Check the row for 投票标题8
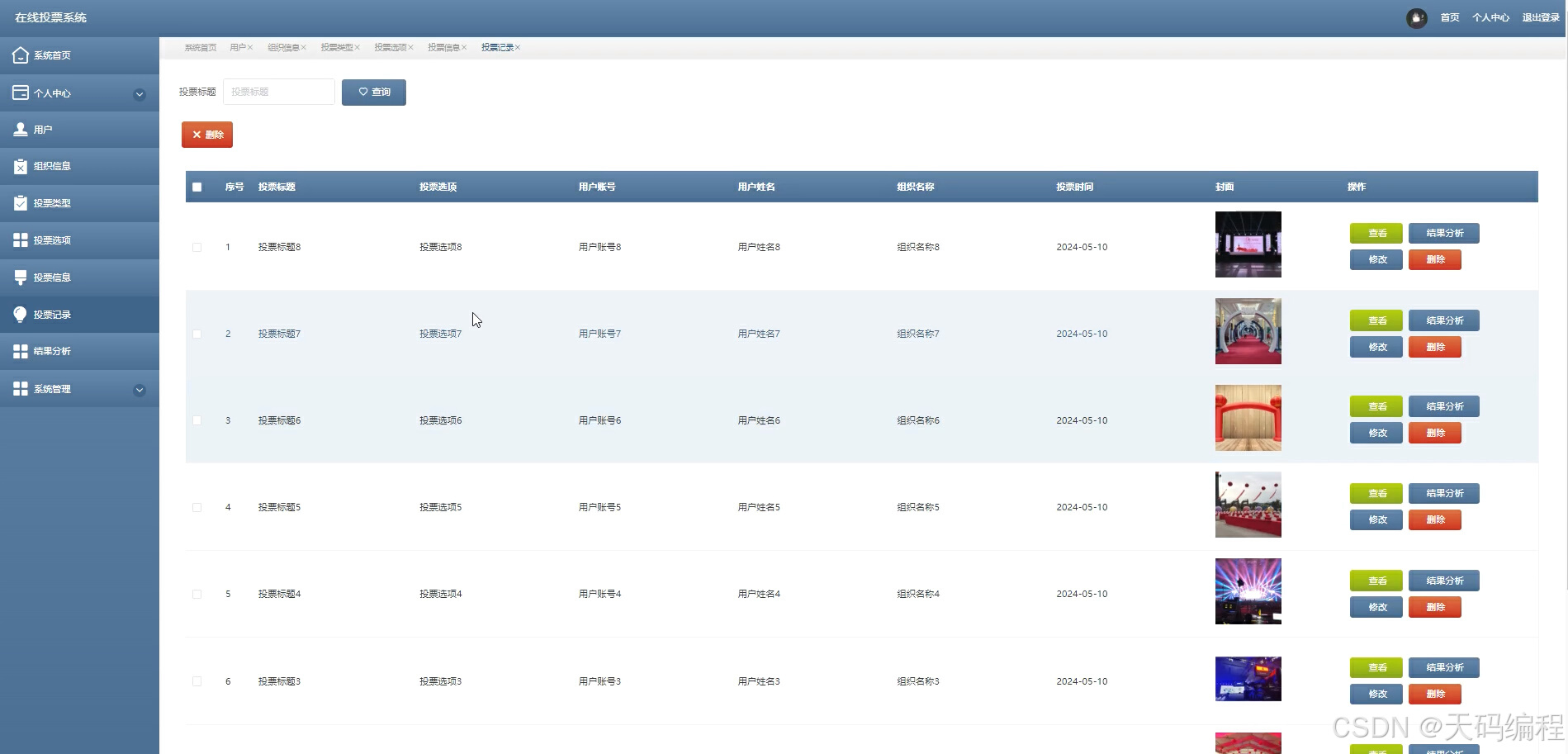 (x=197, y=247)
